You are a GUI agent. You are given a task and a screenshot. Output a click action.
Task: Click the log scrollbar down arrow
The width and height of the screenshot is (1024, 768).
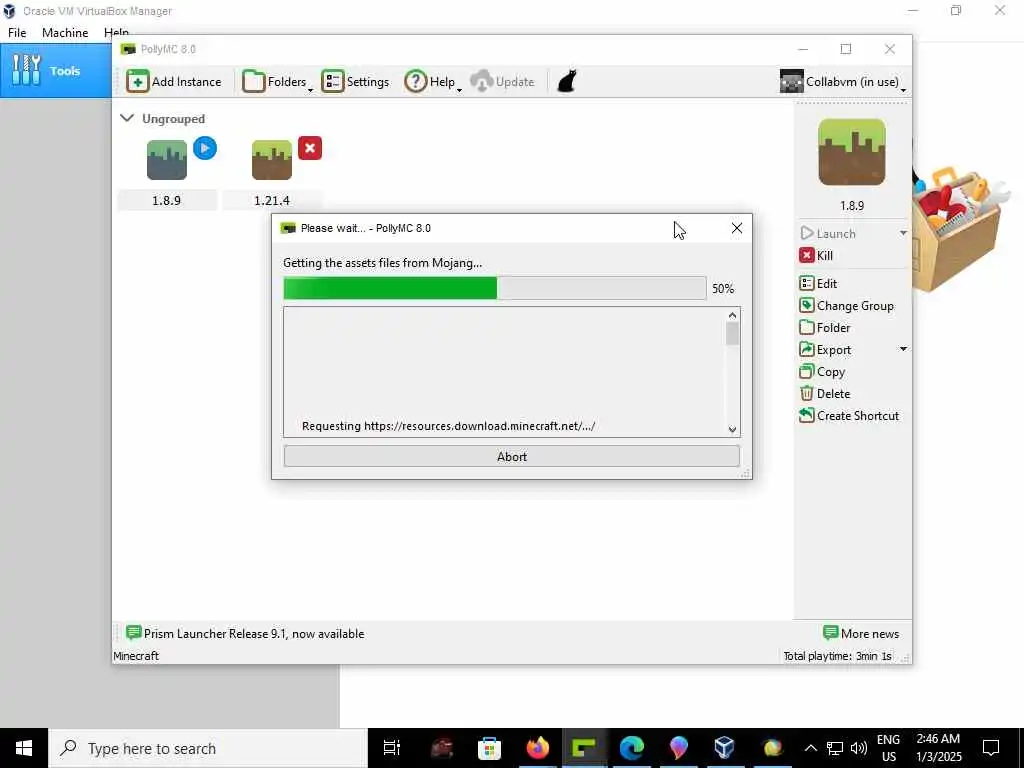point(732,429)
